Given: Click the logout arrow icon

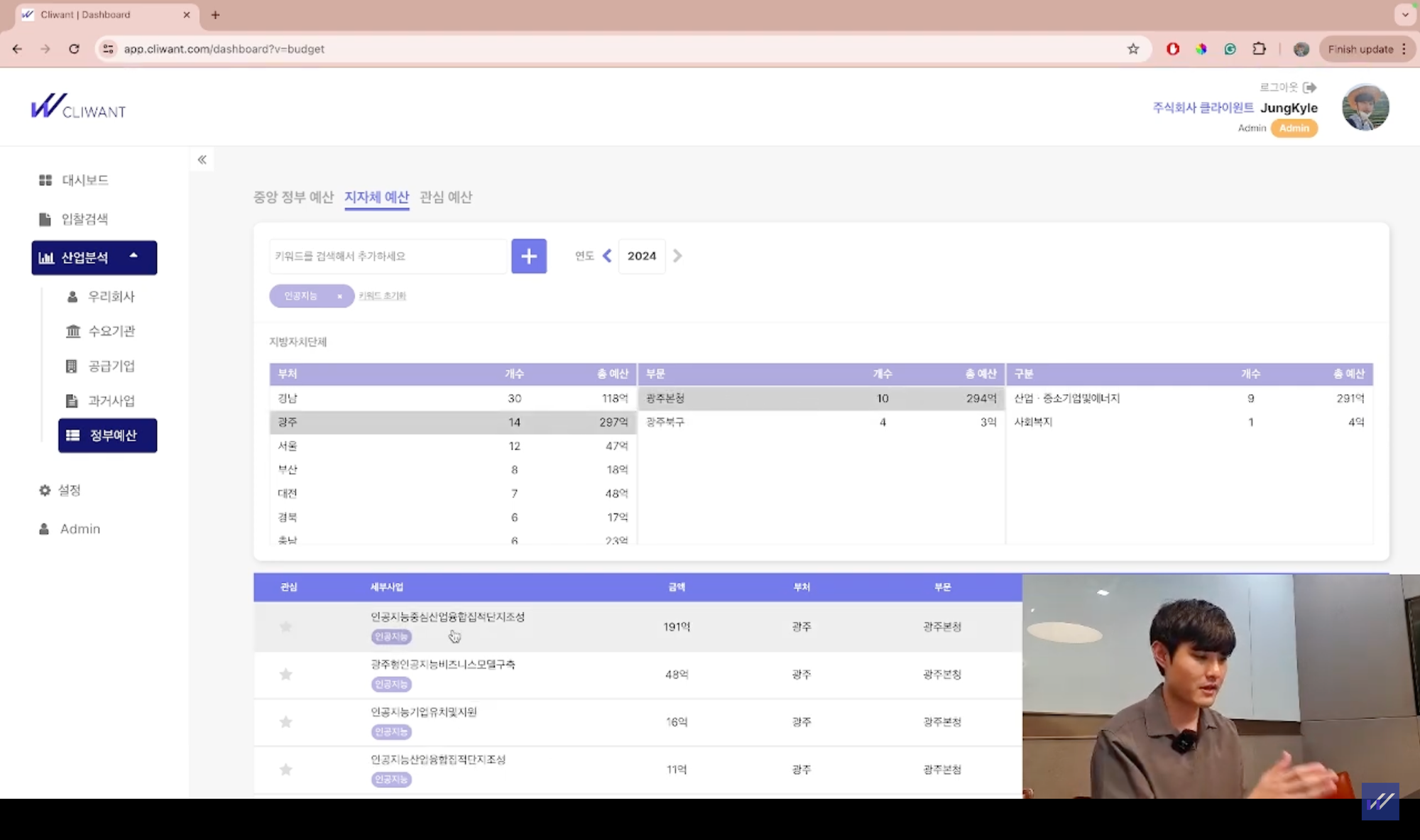Looking at the screenshot, I should pyautogui.click(x=1310, y=87).
